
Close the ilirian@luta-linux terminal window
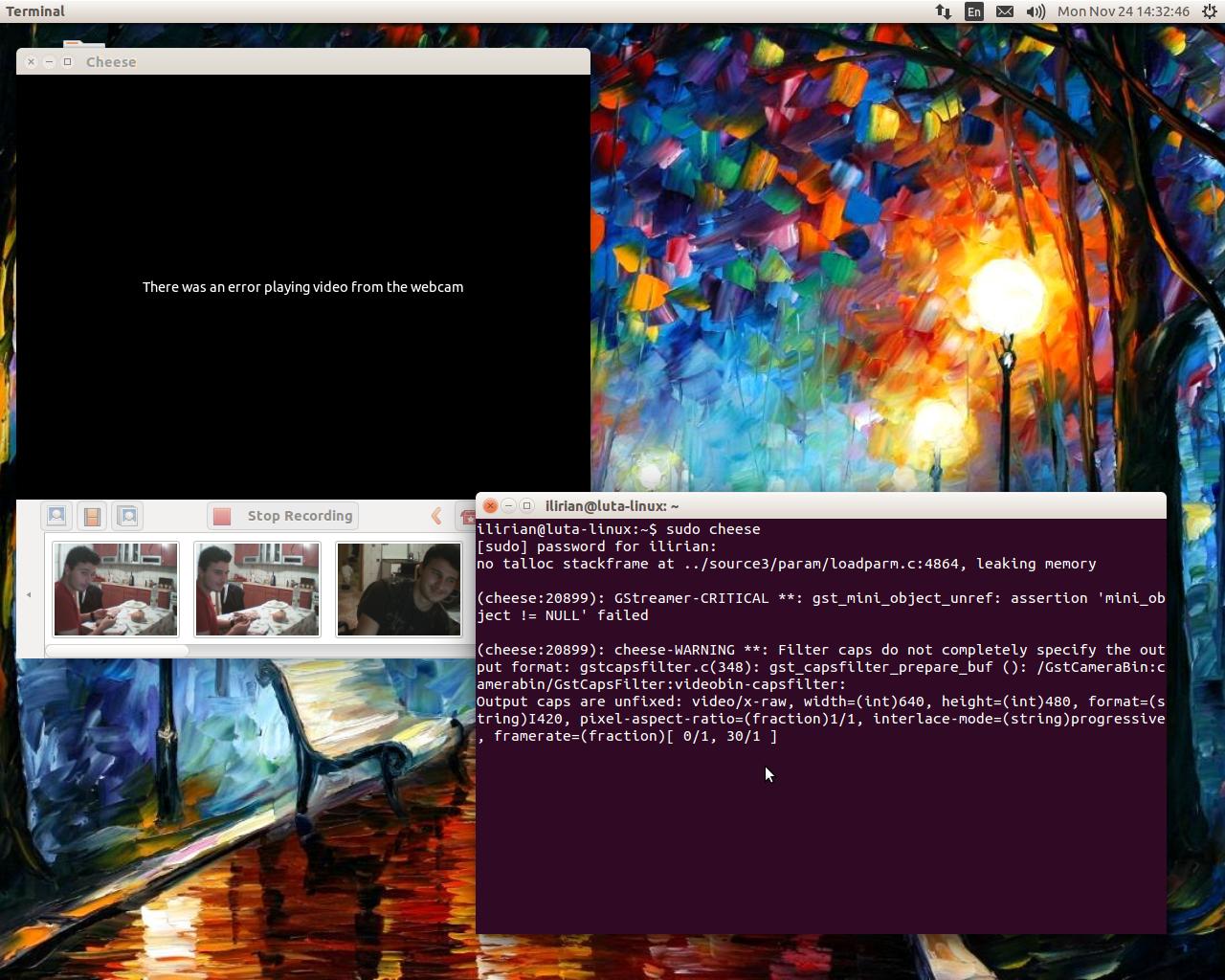point(490,505)
